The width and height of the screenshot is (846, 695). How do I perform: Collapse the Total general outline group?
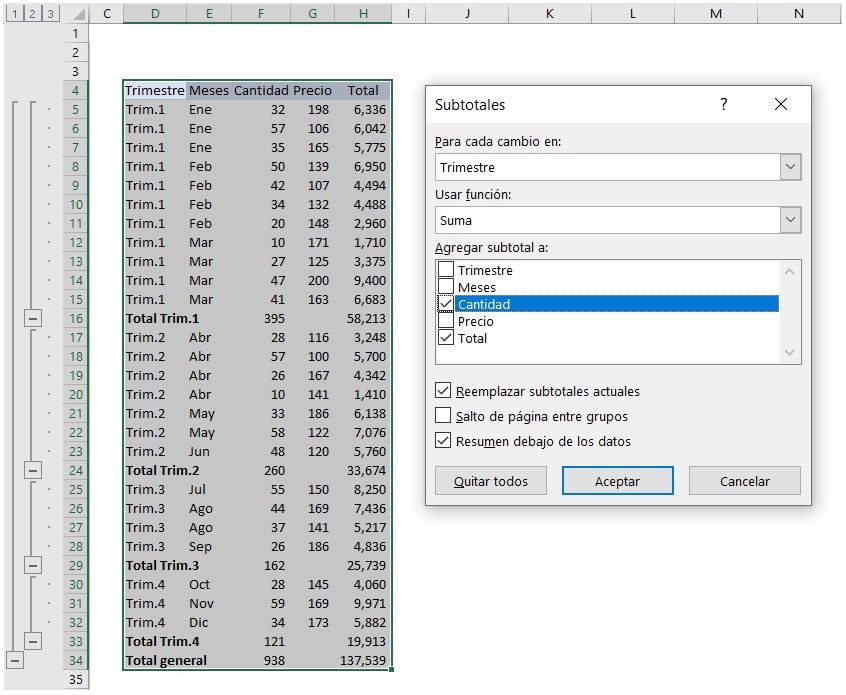pos(14,660)
